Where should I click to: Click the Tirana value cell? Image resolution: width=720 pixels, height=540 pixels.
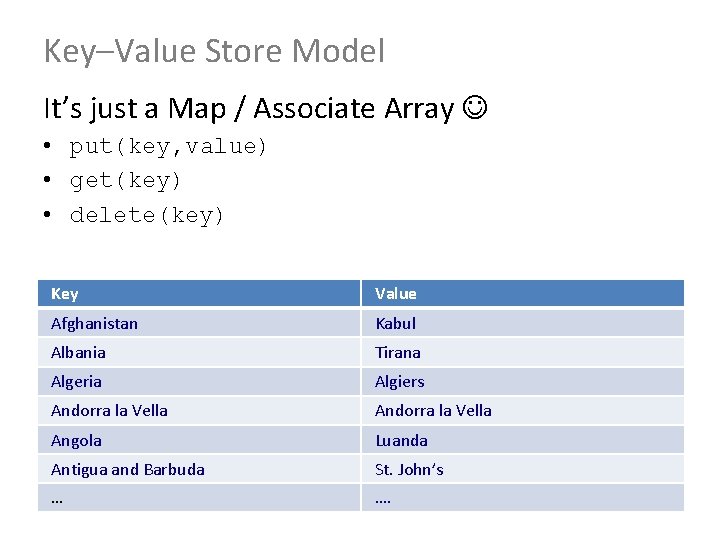398,352
